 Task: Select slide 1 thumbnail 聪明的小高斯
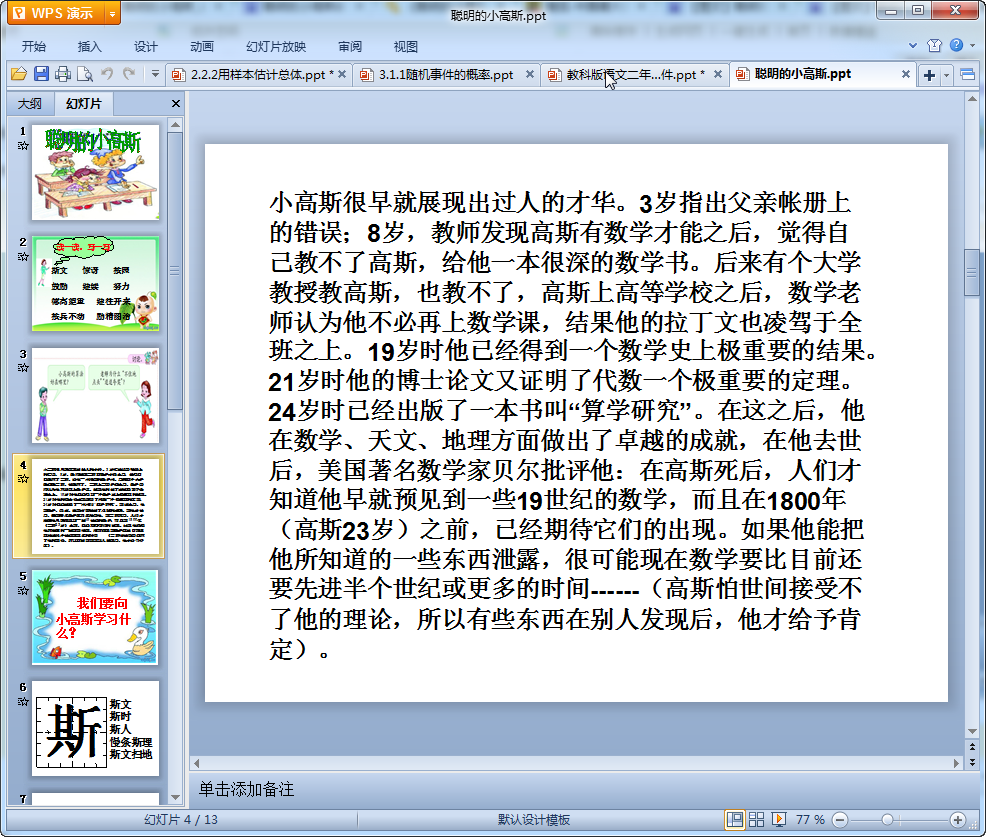point(96,172)
